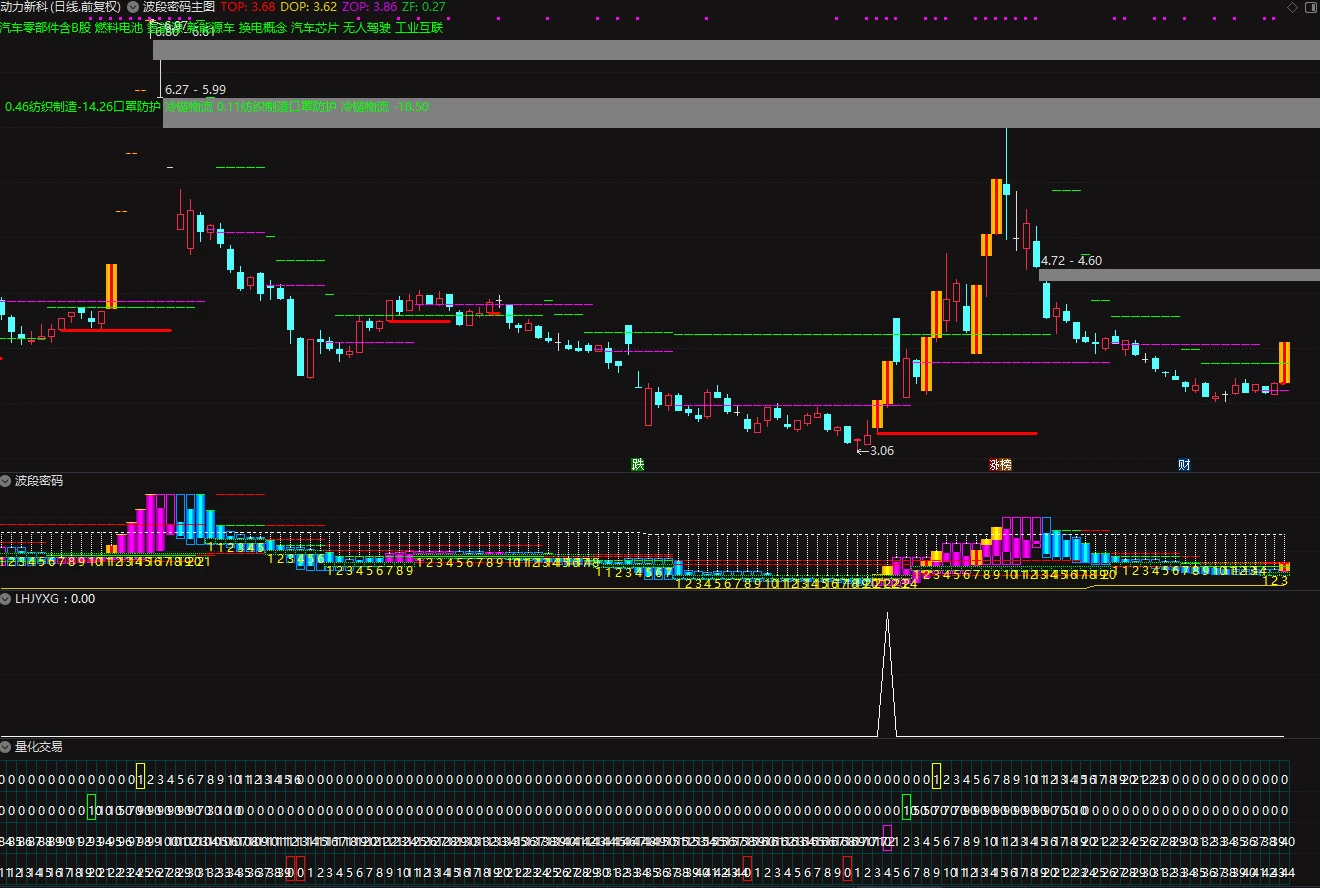Open the 汽车芯片 concept tag
This screenshot has width=1320, height=888.
click(314, 28)
